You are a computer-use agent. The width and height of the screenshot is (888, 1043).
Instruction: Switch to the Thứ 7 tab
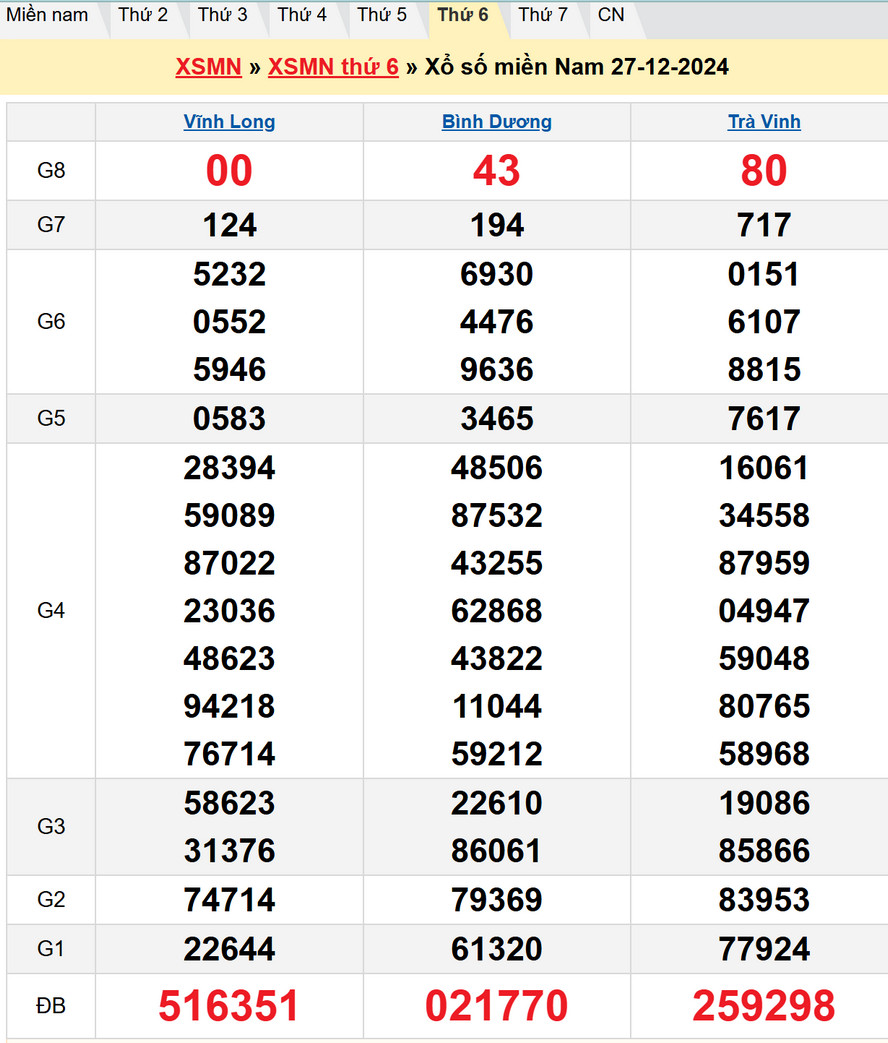click(543, 15)
